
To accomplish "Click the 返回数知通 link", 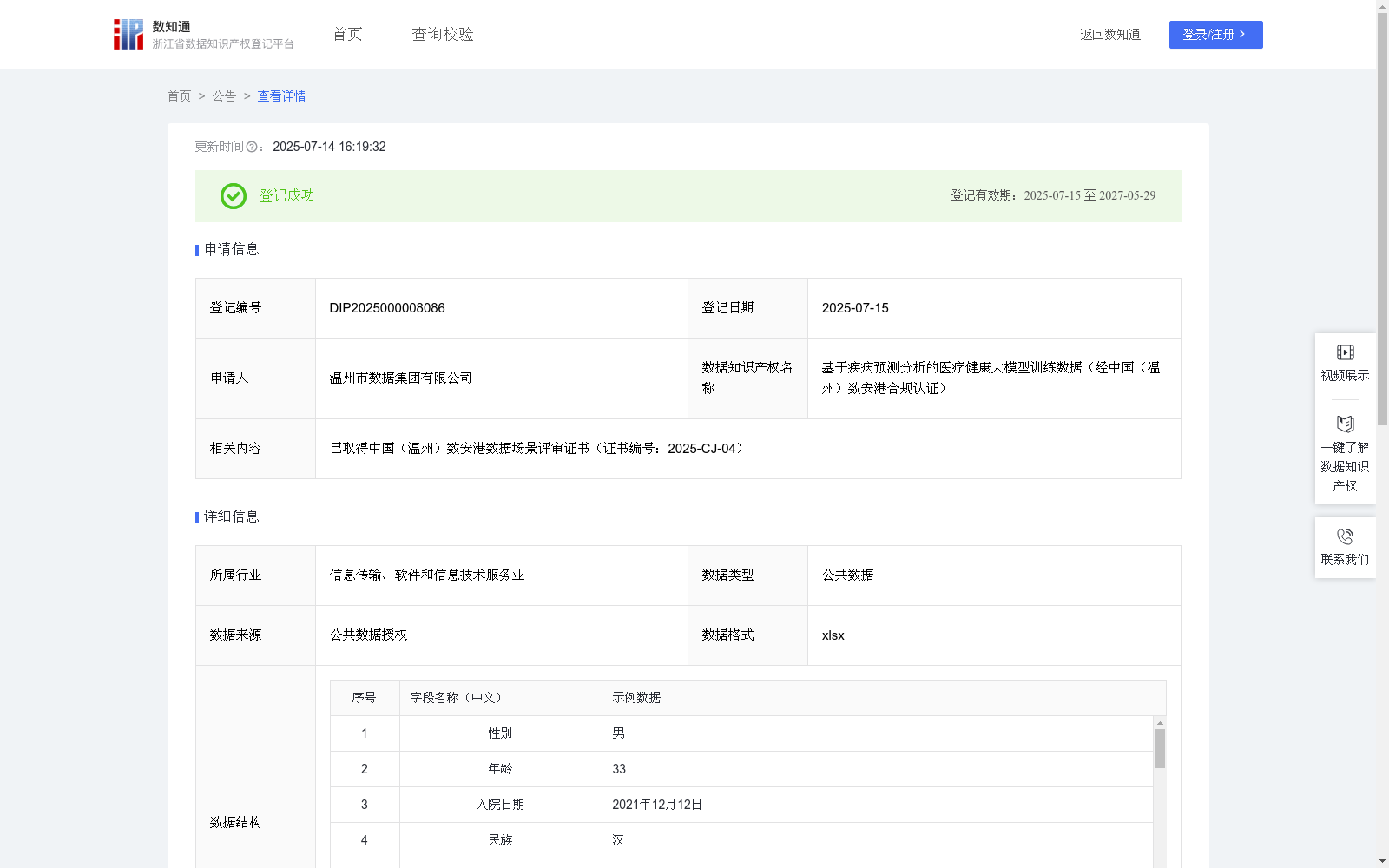I will click(1110, 35).
